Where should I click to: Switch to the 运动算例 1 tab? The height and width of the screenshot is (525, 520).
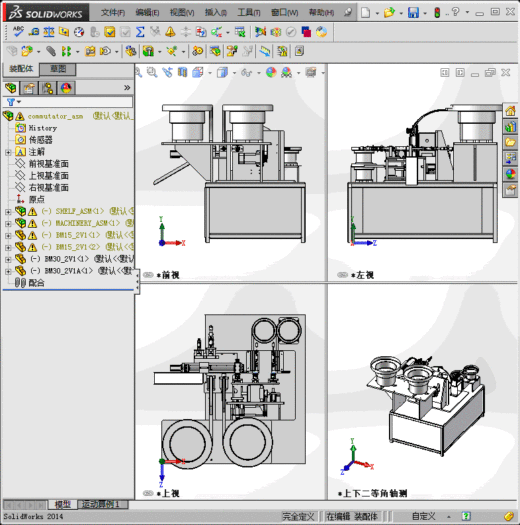click(x=103, y=504)
